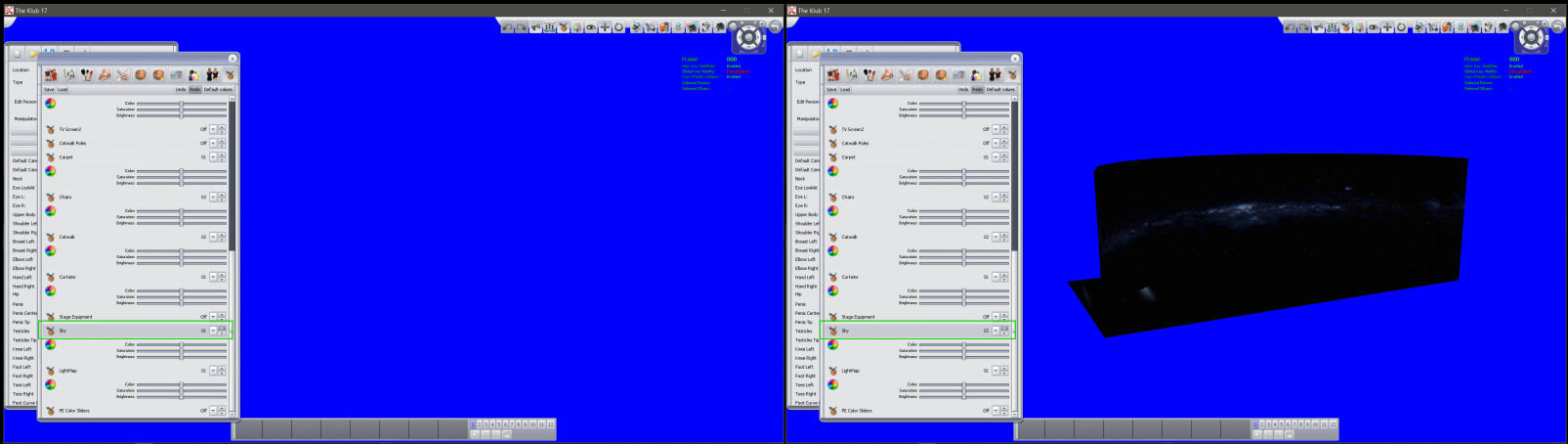Click Save in the left panel

coord(49,89)
